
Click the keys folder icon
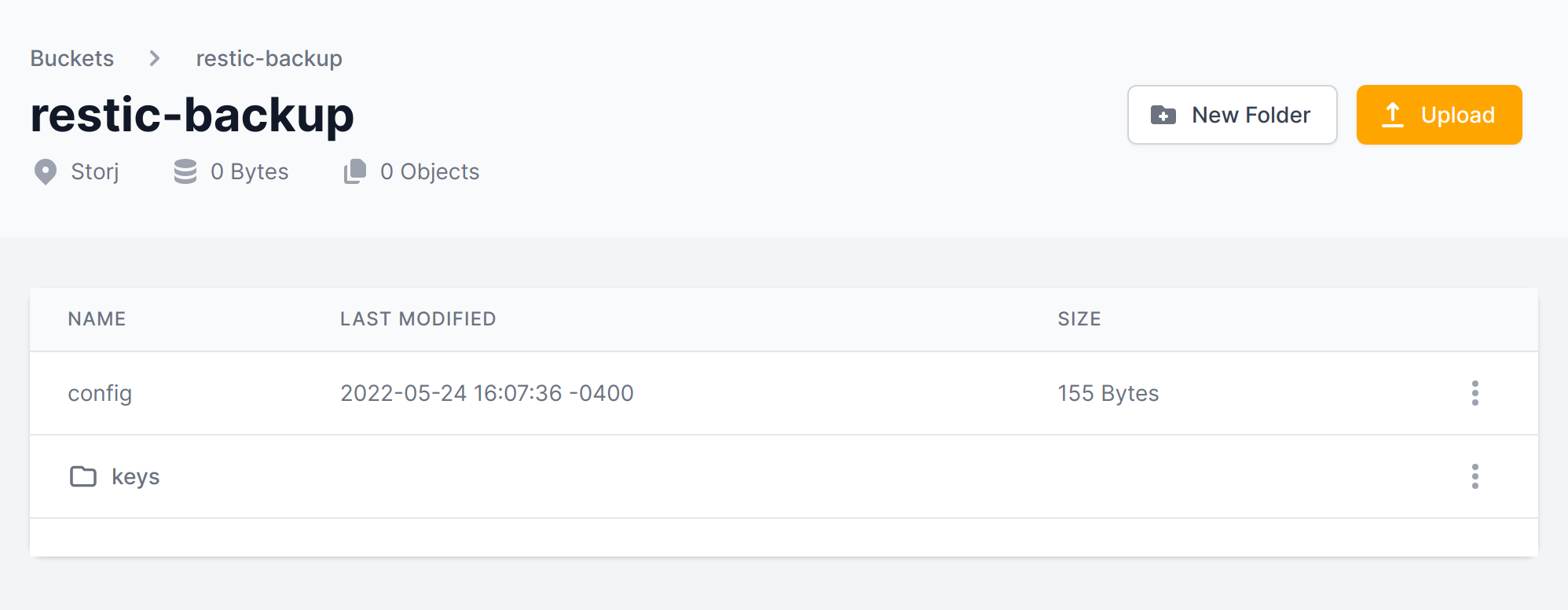(x=83, y=476)
